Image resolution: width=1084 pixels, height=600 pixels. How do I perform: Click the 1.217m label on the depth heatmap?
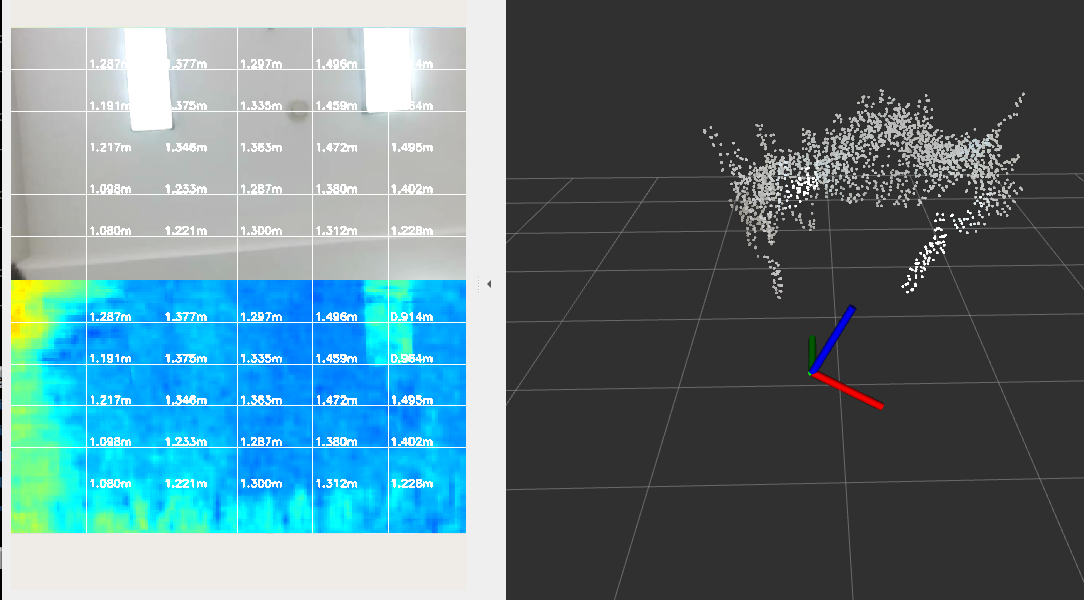(110, 401)
